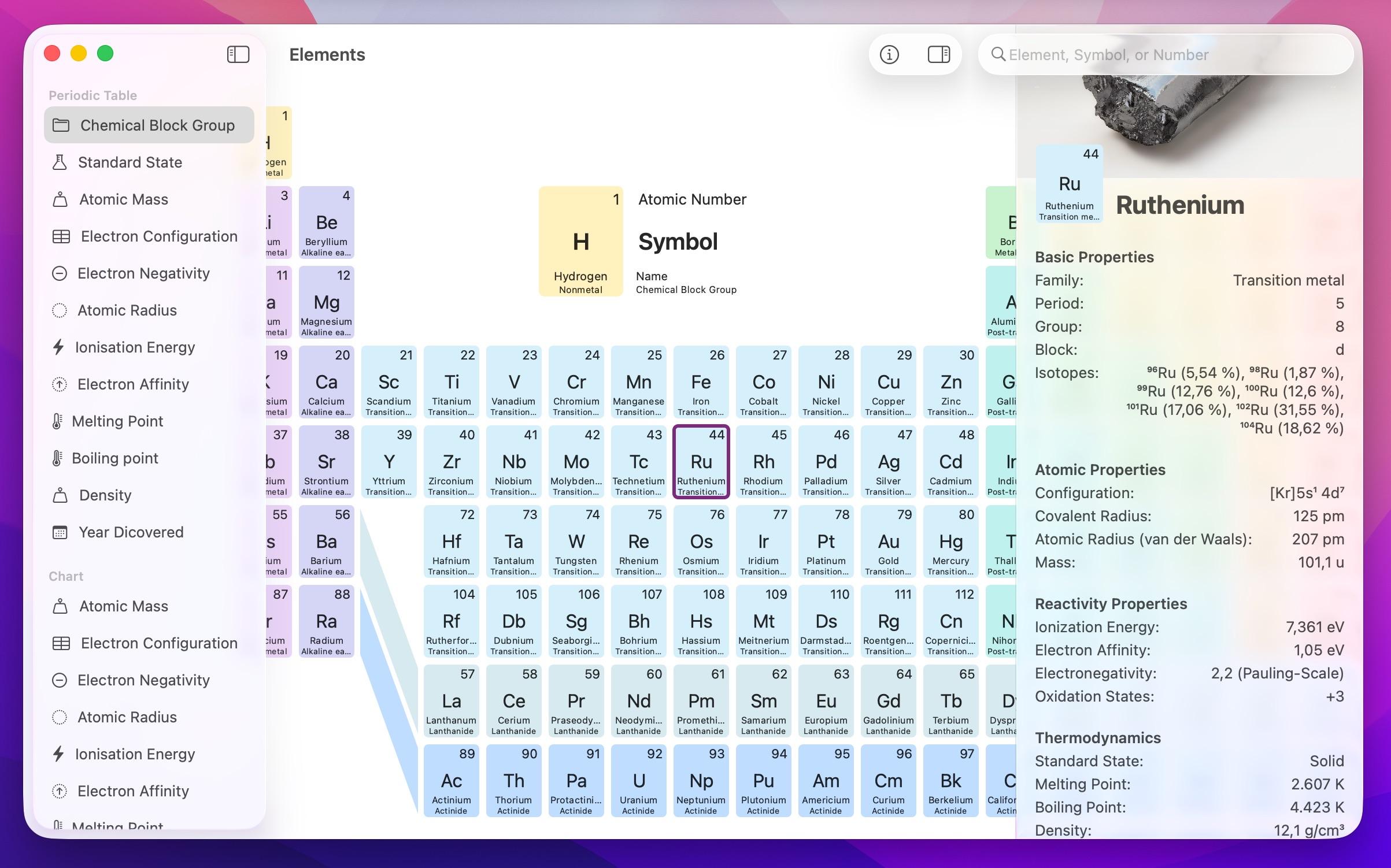The height and width of the screenshot is (868, 1391).
Task: Open Periodic Table Electron Negativity view
Action: click(149, 273)
